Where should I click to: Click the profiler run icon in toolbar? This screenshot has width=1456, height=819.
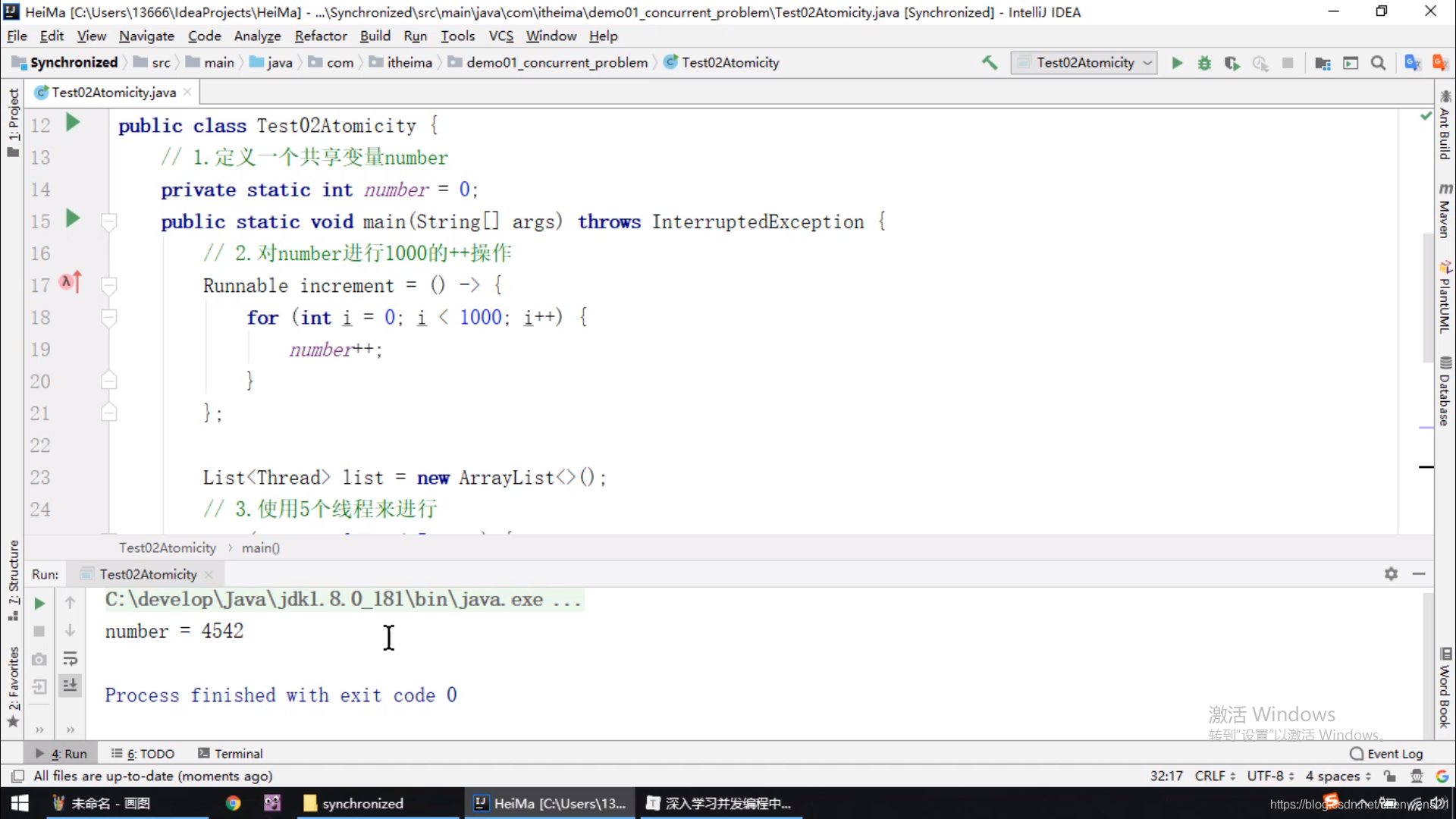click(x=1260, y=63)
